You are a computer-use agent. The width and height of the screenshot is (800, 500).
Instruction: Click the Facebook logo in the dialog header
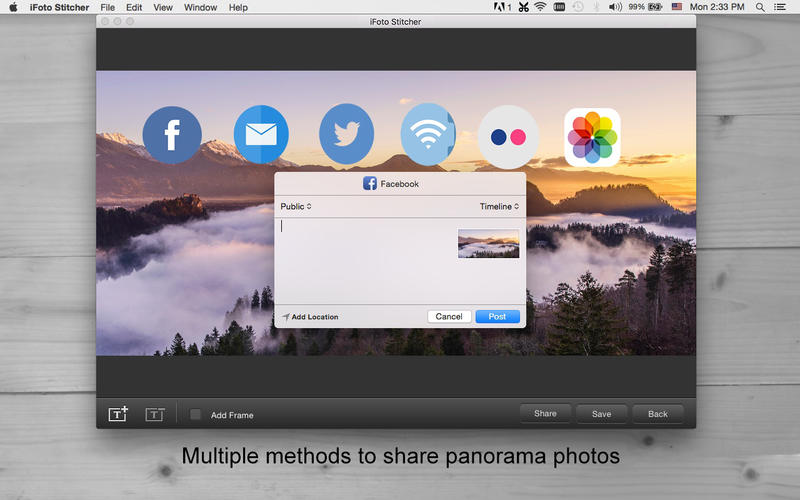(x=370, y=183)
